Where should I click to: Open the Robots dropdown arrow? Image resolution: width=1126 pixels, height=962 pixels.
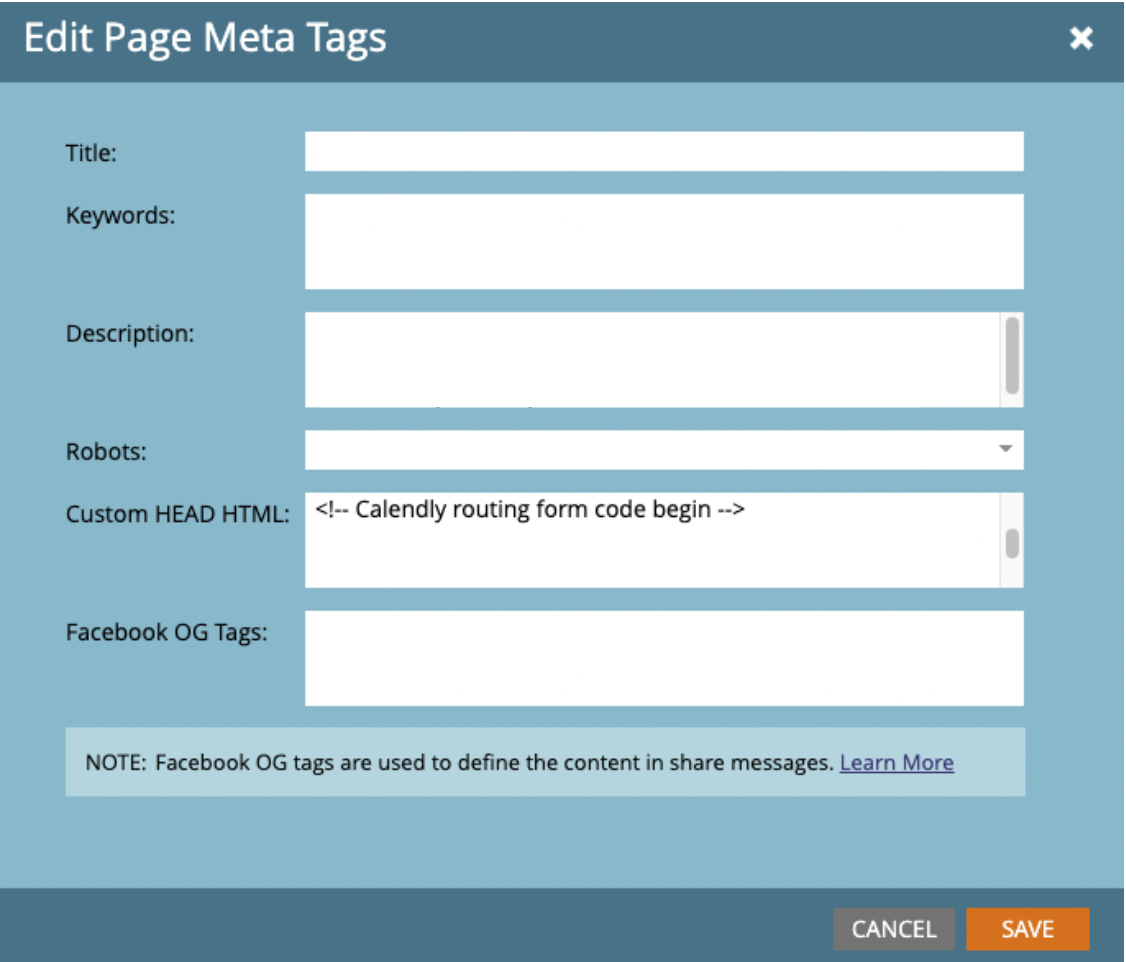point(1006,449)
